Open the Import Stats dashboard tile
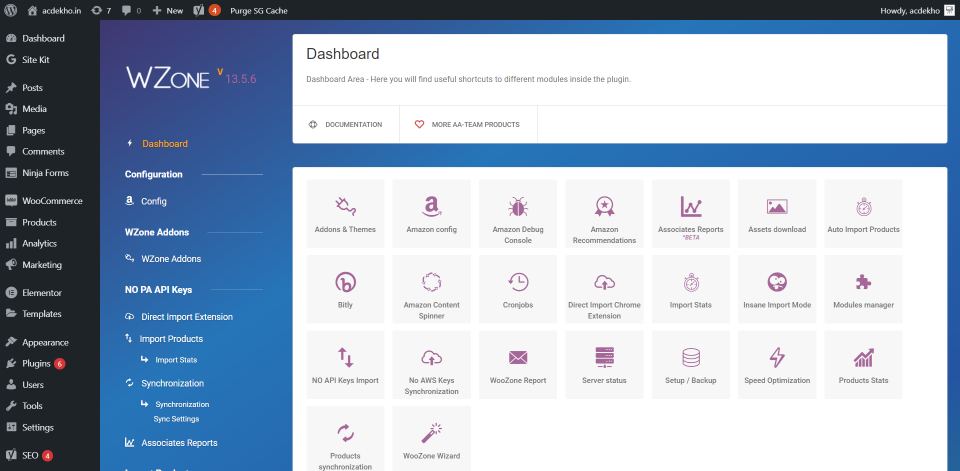 691,289
